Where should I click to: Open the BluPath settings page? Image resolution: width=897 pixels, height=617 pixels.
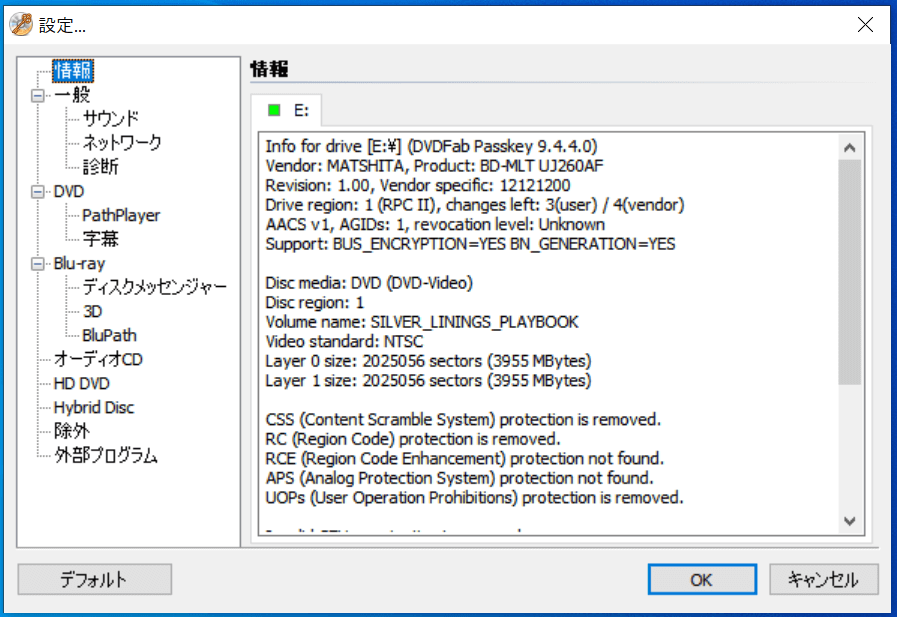click(109, 335)
